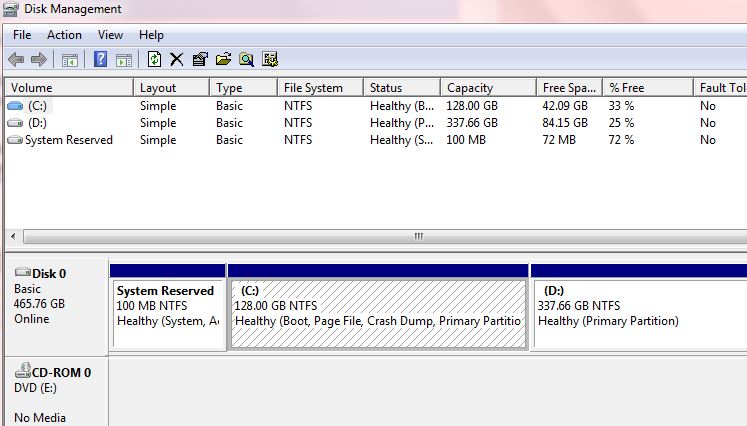The image size is (747, 426).
Task: Click the C: volume drive icon
Action: point(15,106)
